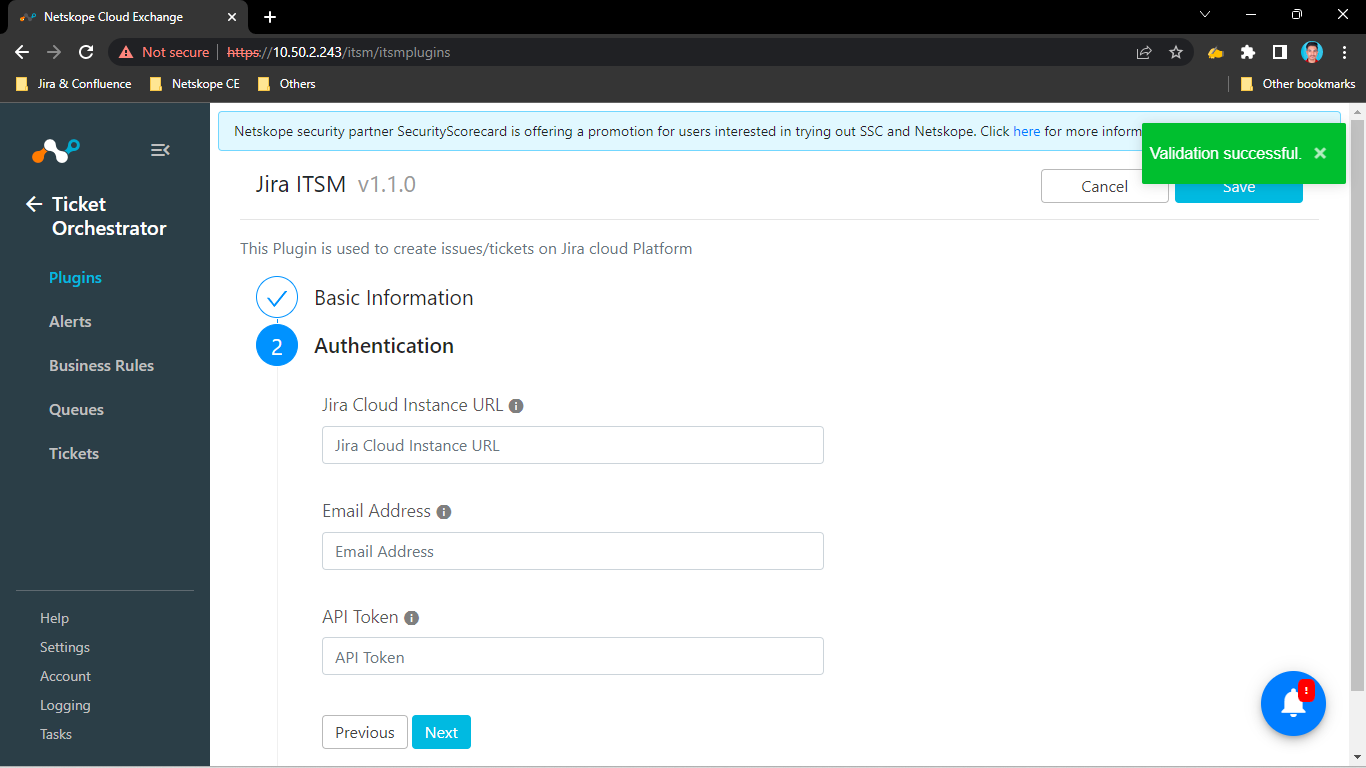This screenshot has width=1366, height=768.
Task: Show info tooltip for Email Address
Action: pyautogui.click(x=444, y=512)
